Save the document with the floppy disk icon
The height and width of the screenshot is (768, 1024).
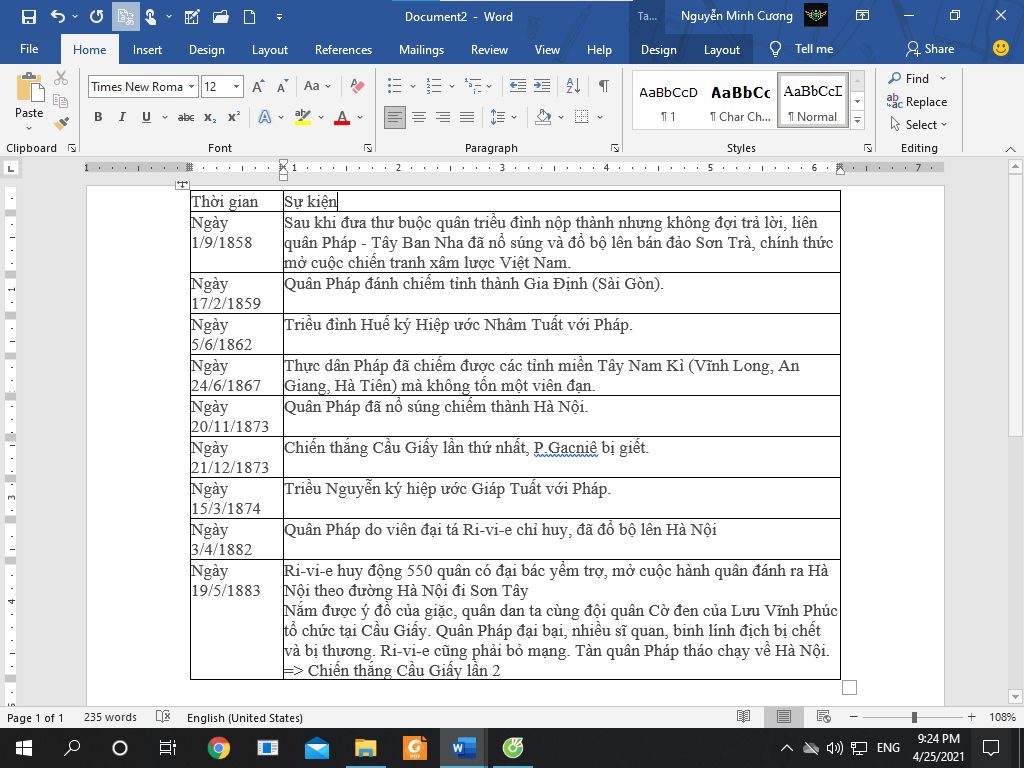29,17
